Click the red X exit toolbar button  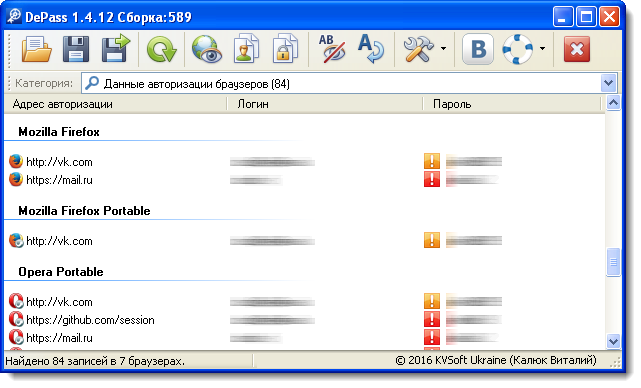(x=576, y=49)
